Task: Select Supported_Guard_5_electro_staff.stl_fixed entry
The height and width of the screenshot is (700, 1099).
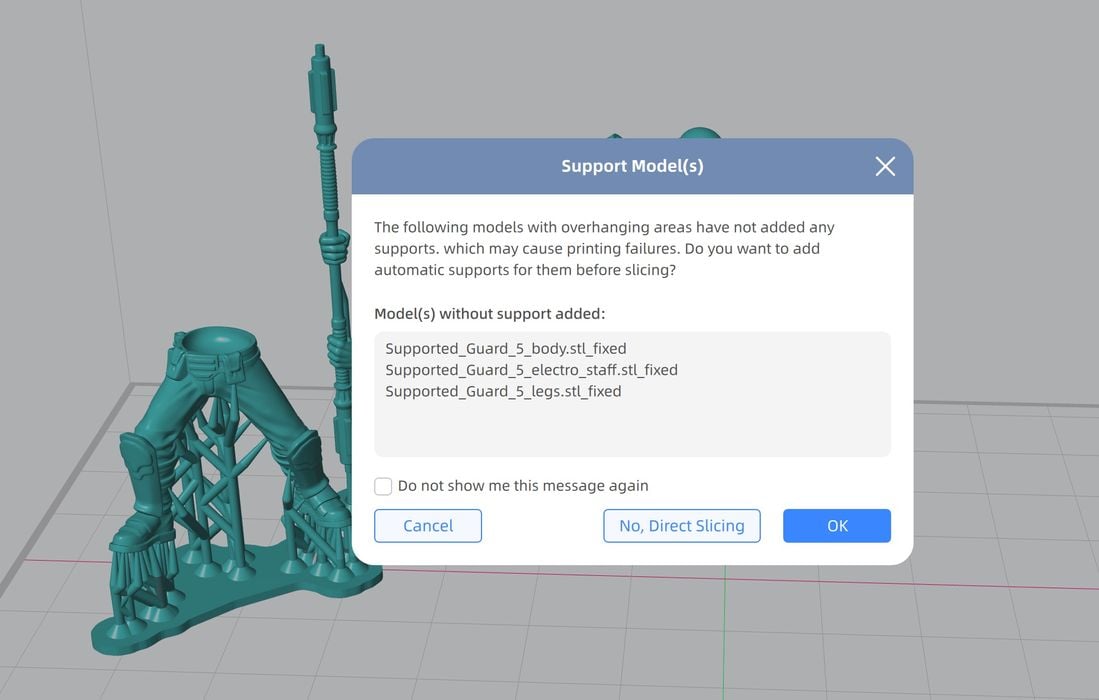Action: tap(531, 370)
